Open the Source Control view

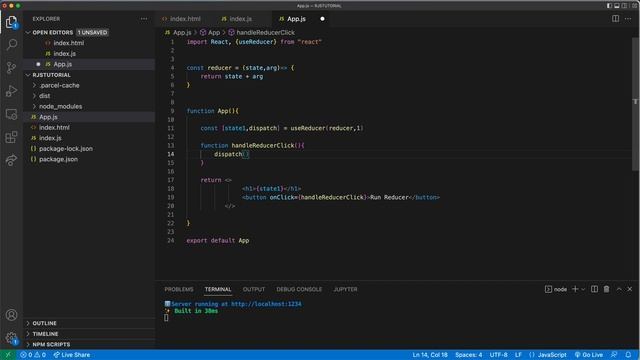pyautogui.click(x=11, y=67)
